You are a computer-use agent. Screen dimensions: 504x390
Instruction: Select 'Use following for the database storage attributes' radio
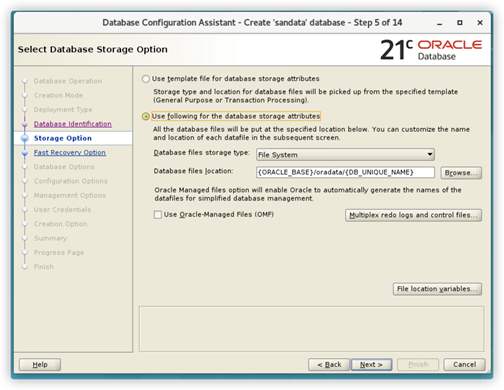coord(146,116)
